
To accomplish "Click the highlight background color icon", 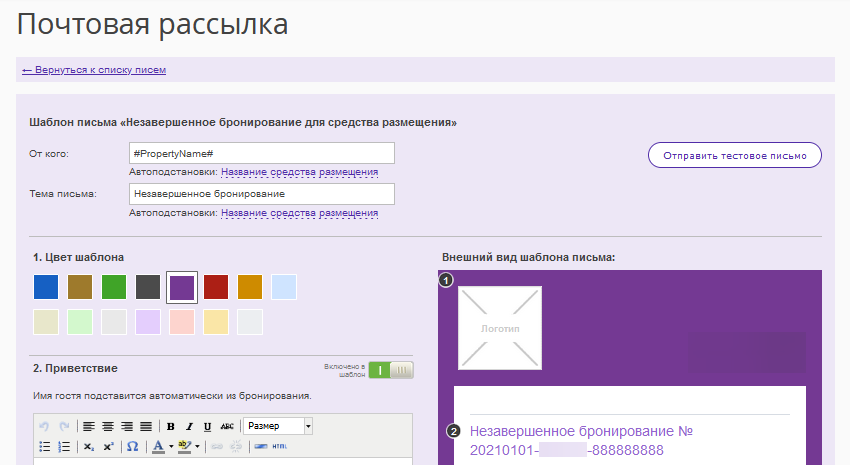I will click(x=184, y=447).
